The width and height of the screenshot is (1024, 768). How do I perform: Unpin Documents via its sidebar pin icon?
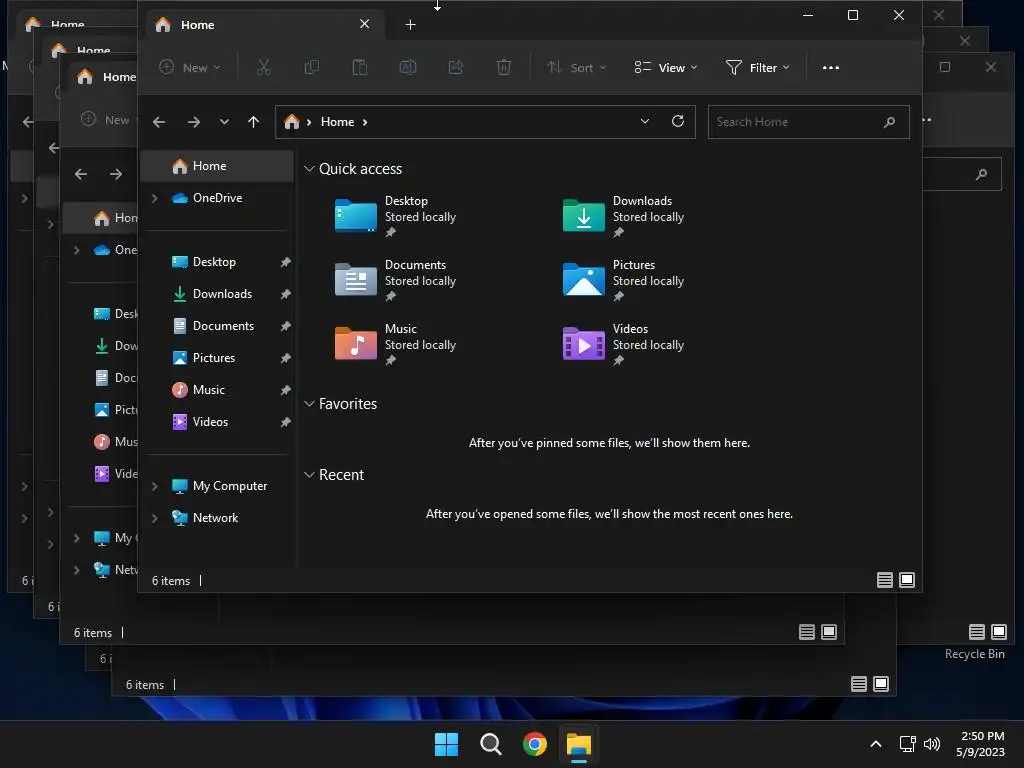(x=285, y=326)
